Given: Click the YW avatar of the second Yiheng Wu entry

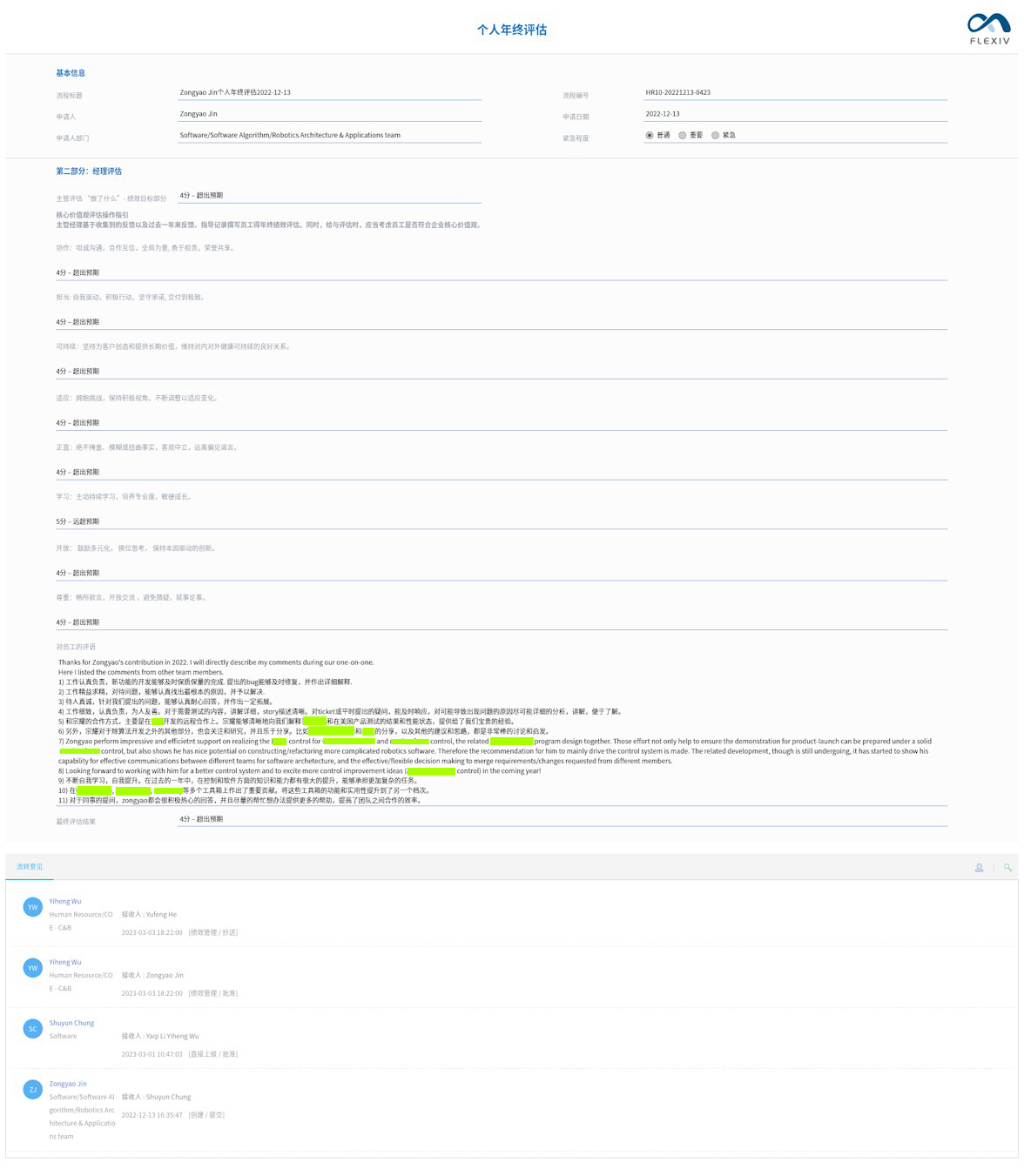Looking at the screenshot, I should (32, 967).
